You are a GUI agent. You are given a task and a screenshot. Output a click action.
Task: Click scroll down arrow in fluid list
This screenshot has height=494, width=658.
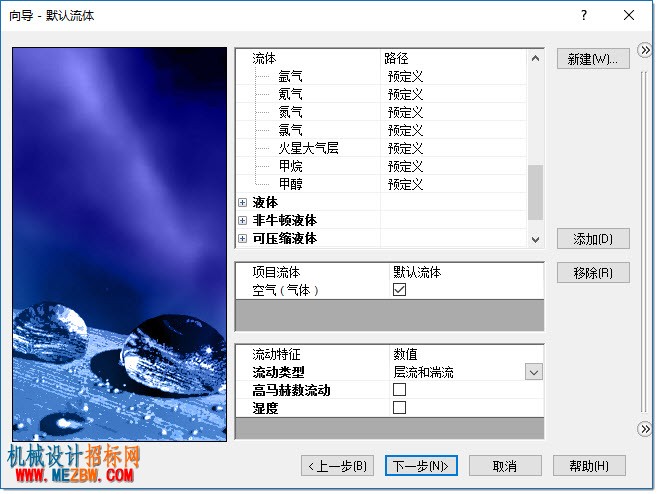[x=535, y=240]
